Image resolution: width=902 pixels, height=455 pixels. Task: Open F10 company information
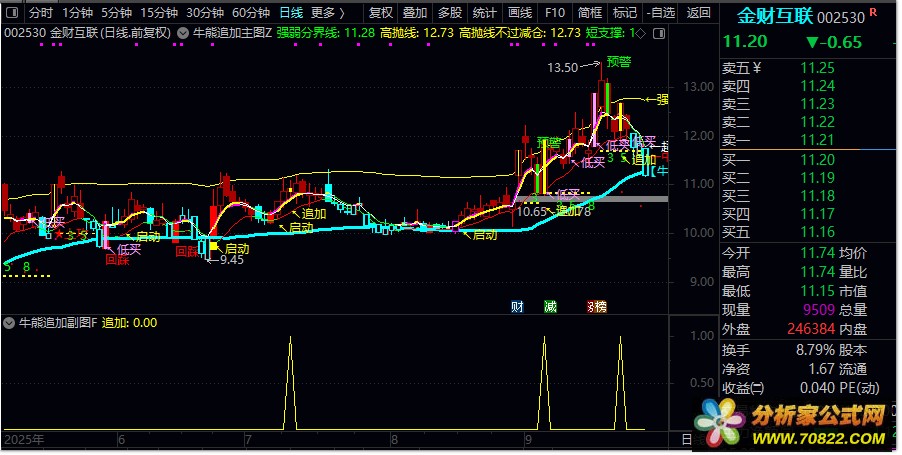[555, 12]
